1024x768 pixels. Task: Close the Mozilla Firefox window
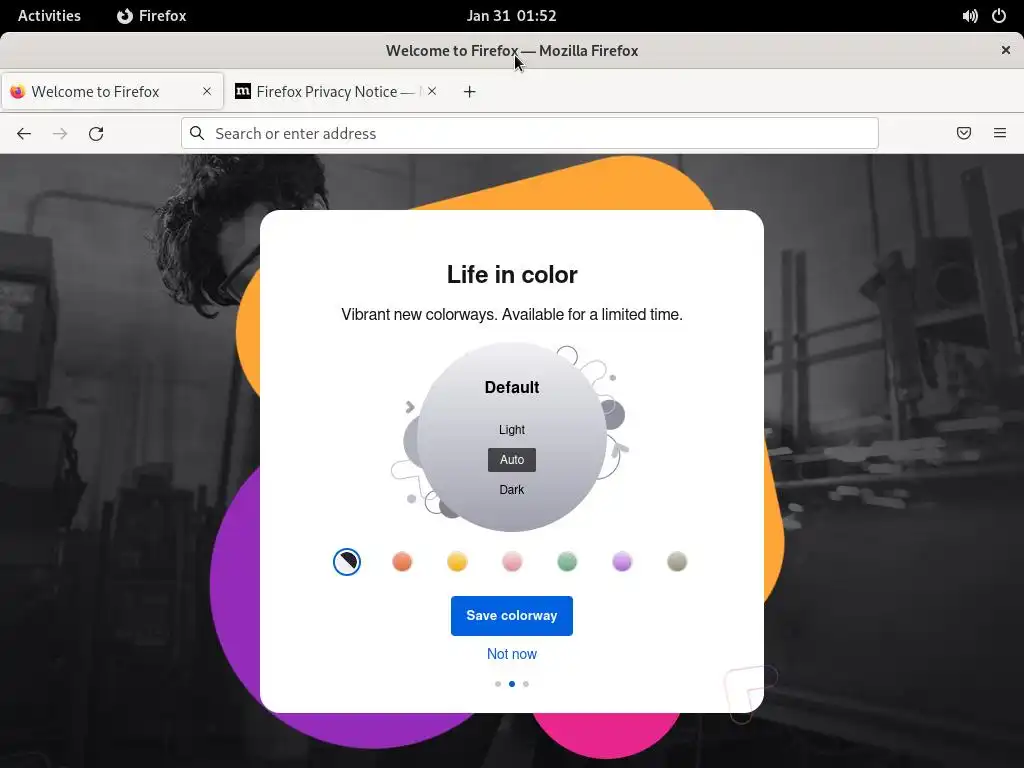1006,50
